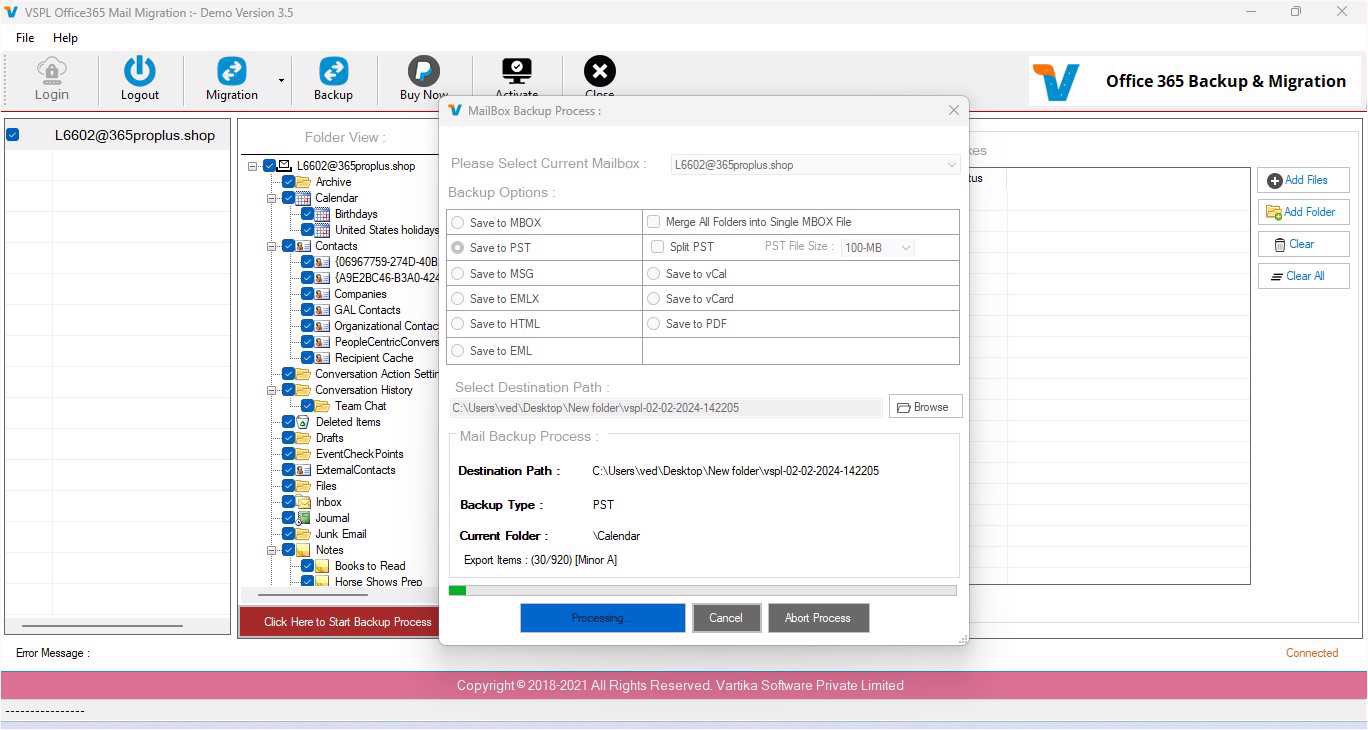Screen dimensions: 1368x730
Task: Click the Buy Now PayPal icon
Action: click(424, 70)
